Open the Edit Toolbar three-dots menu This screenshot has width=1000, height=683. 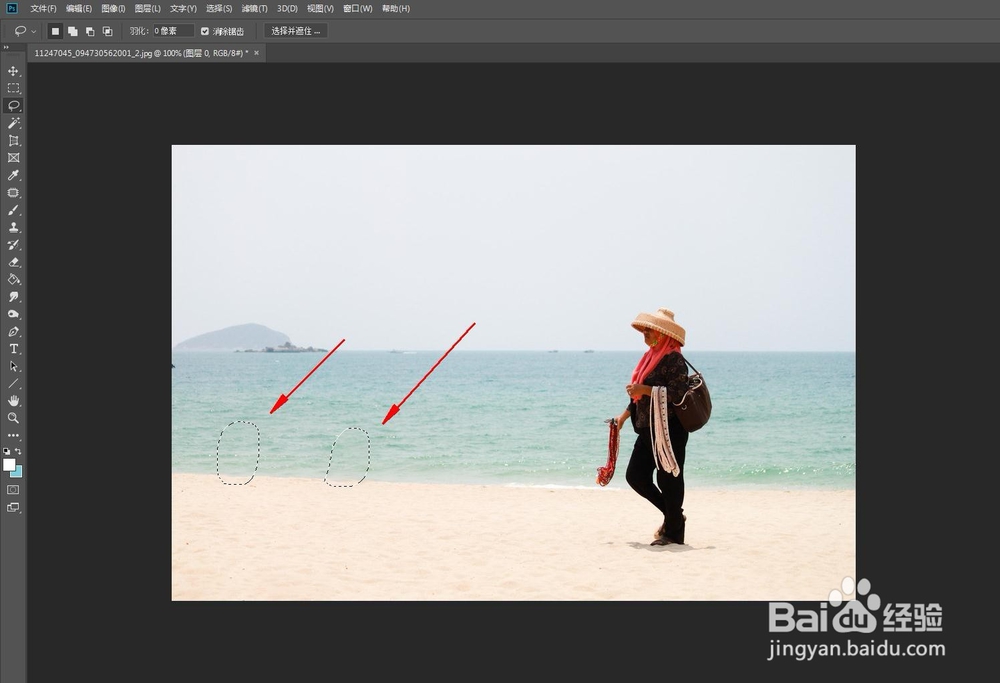pyautogui.click(x=13, y=436)
